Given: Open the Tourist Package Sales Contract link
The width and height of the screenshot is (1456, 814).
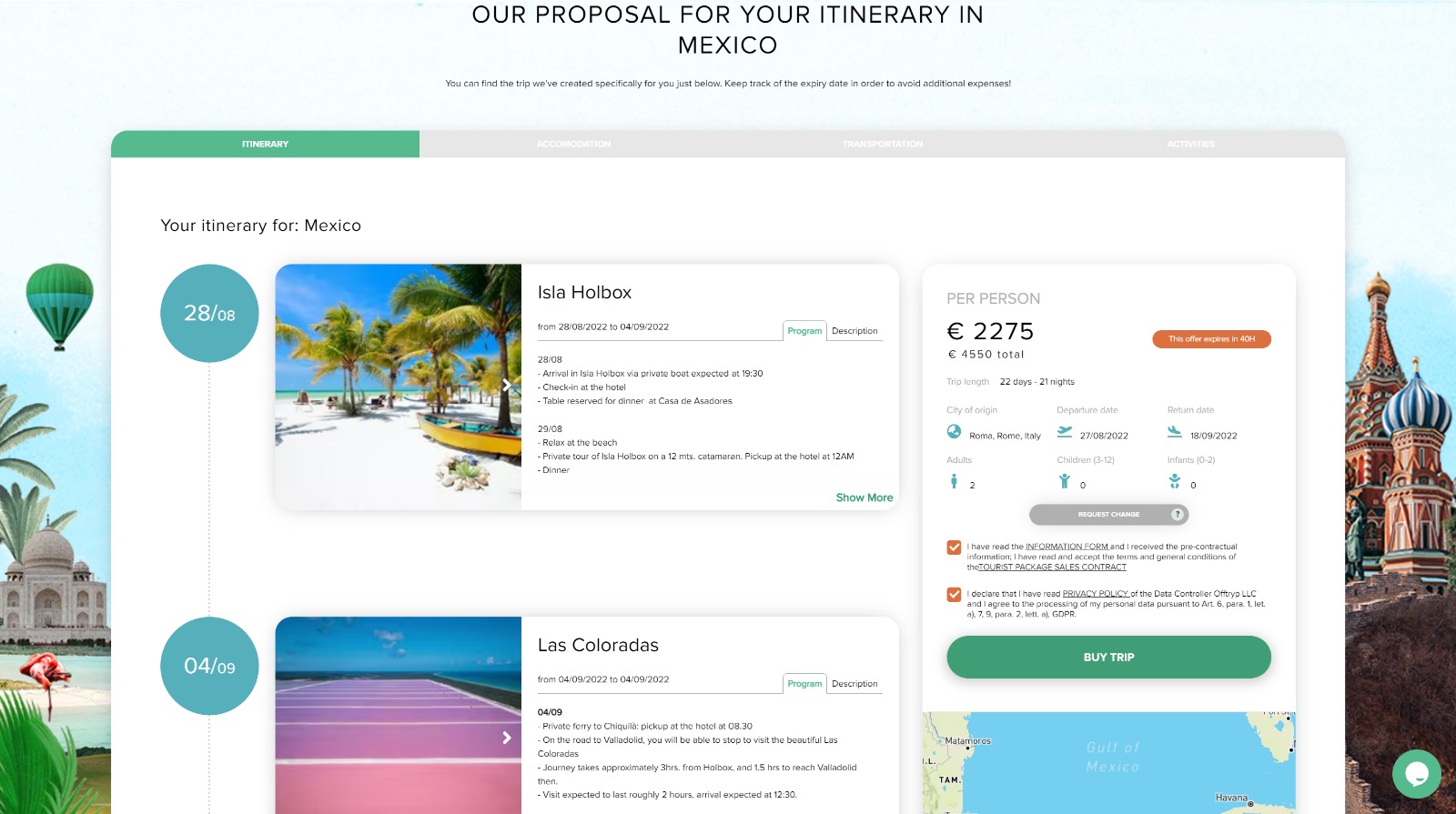Looking at the screenshot, I should pos(1052,568).
